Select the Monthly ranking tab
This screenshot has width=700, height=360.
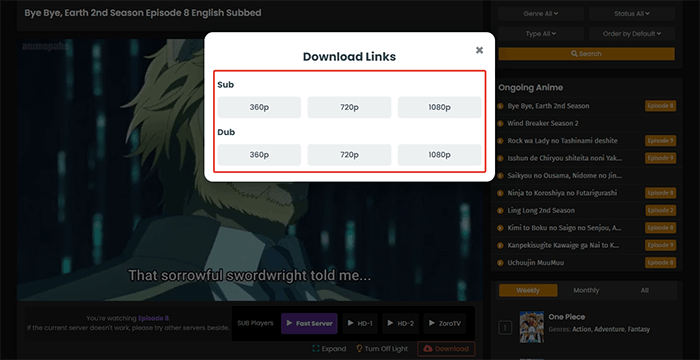click(586, 290)
